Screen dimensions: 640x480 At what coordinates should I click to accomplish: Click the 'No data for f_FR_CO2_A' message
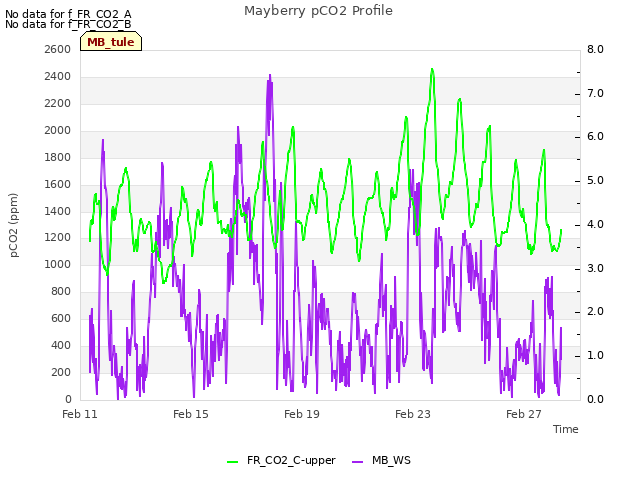coord(68,14)
